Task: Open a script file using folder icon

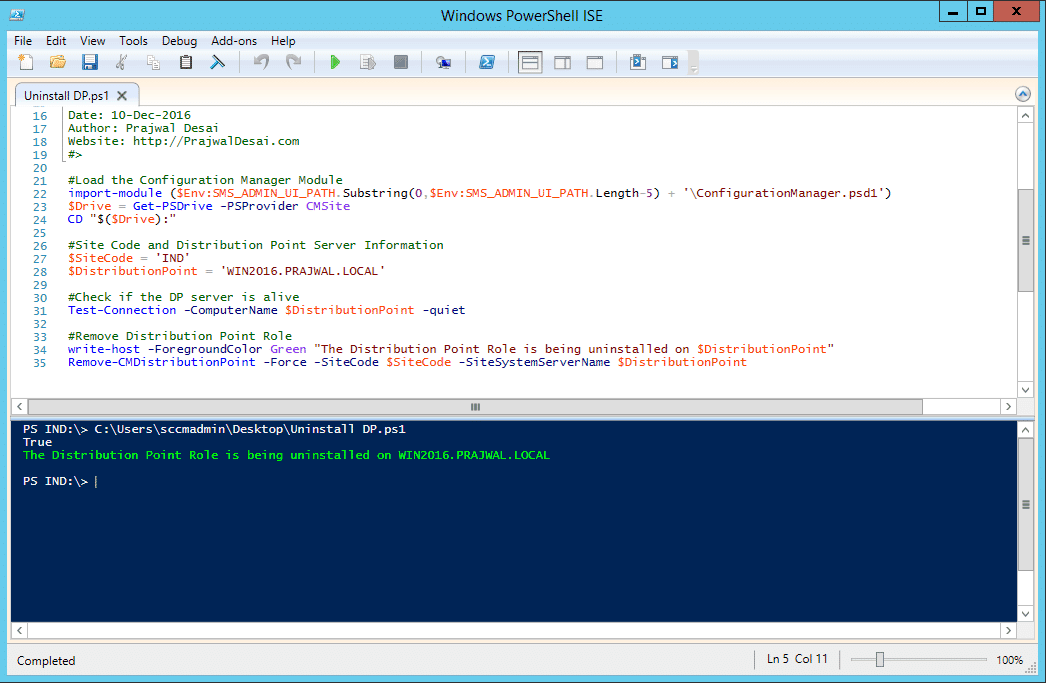Action: (58, 63)
